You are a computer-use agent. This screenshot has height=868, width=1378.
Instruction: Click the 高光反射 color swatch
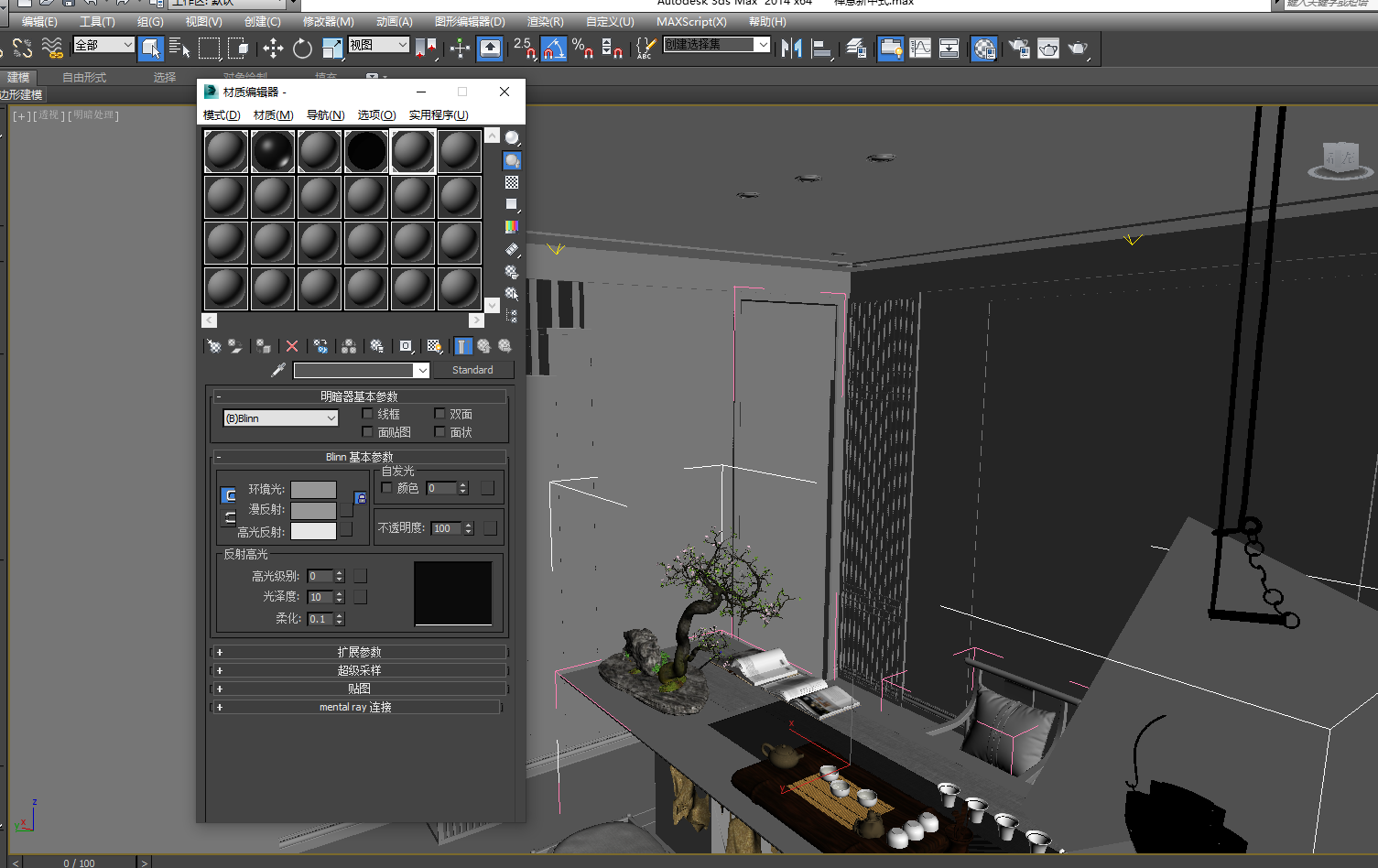tap(313, 531)
